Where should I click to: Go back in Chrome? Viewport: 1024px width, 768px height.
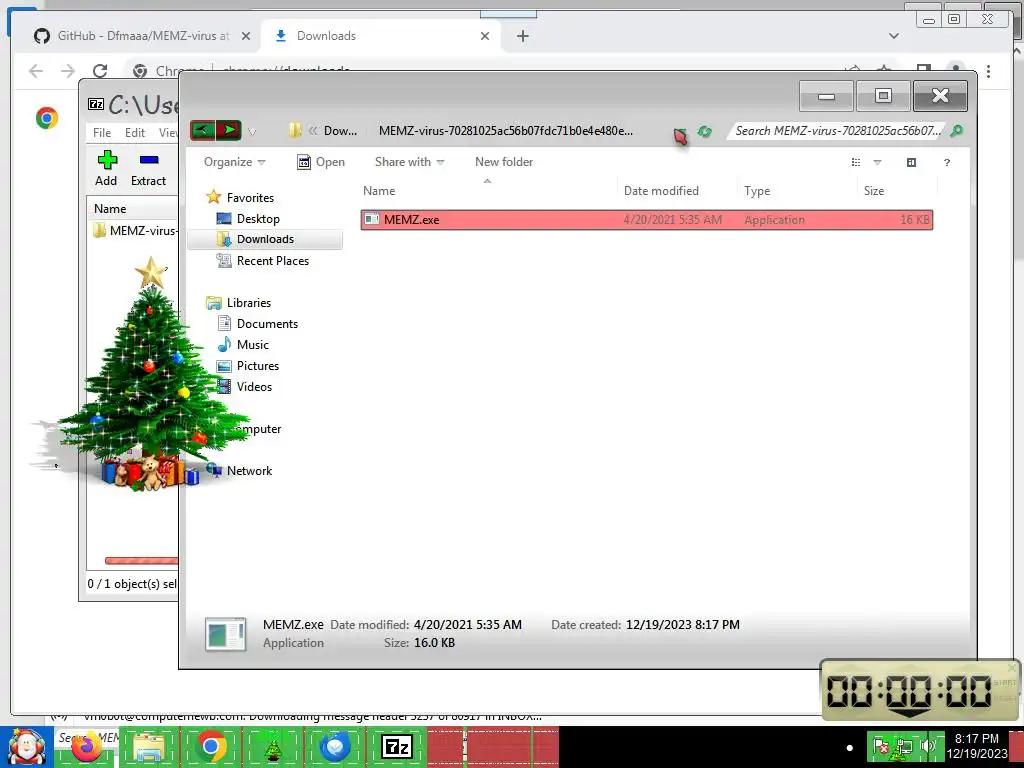pyautogui.click(x=36, y=71)
